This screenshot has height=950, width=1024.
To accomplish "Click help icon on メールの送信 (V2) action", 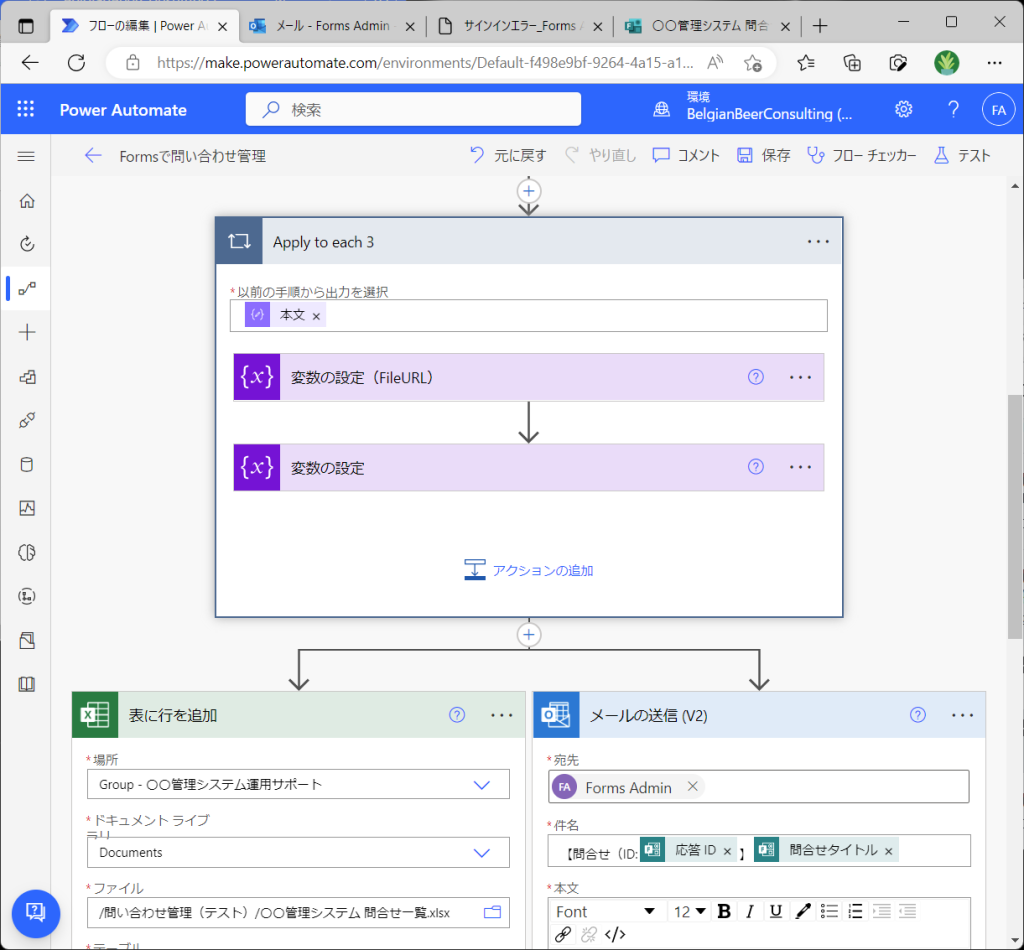I will click(918, 715).
